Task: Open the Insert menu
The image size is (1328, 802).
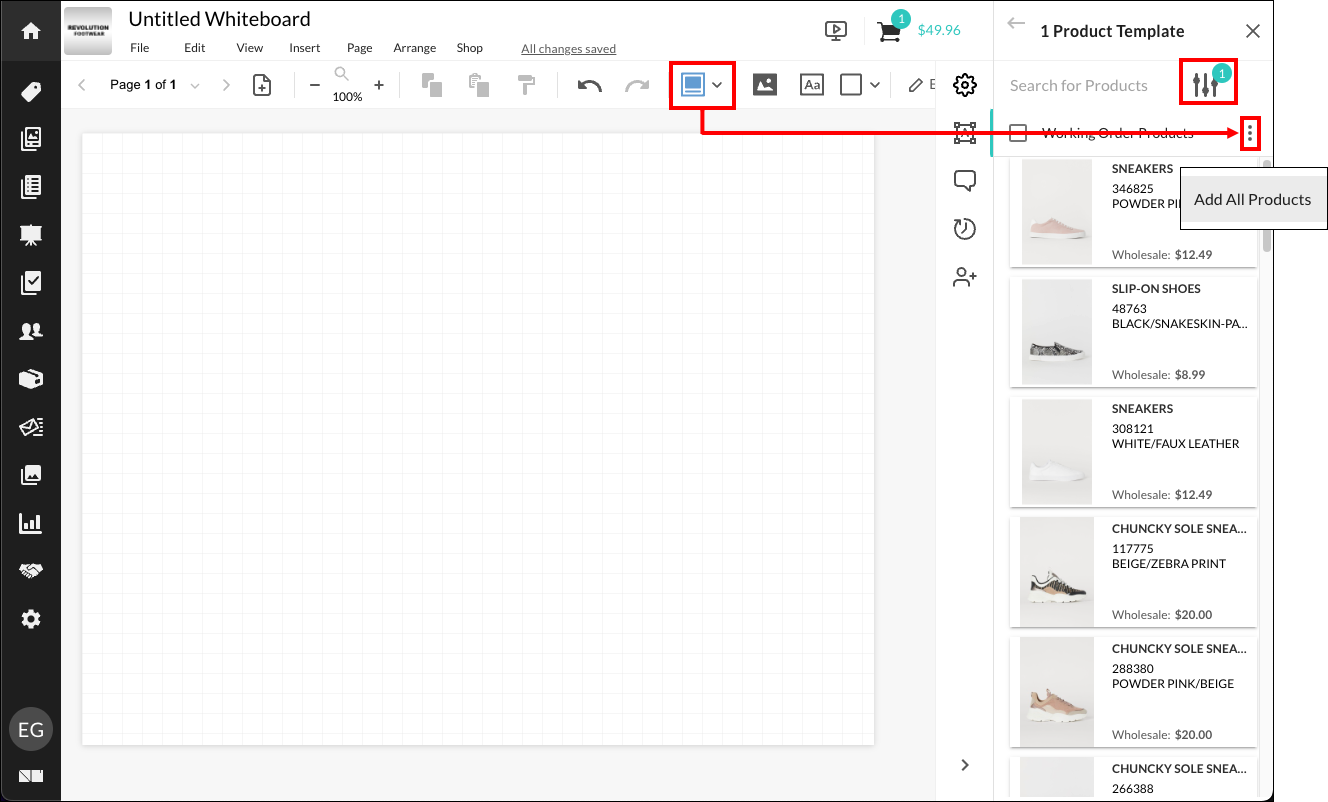Action: click(x=305, y=48)
